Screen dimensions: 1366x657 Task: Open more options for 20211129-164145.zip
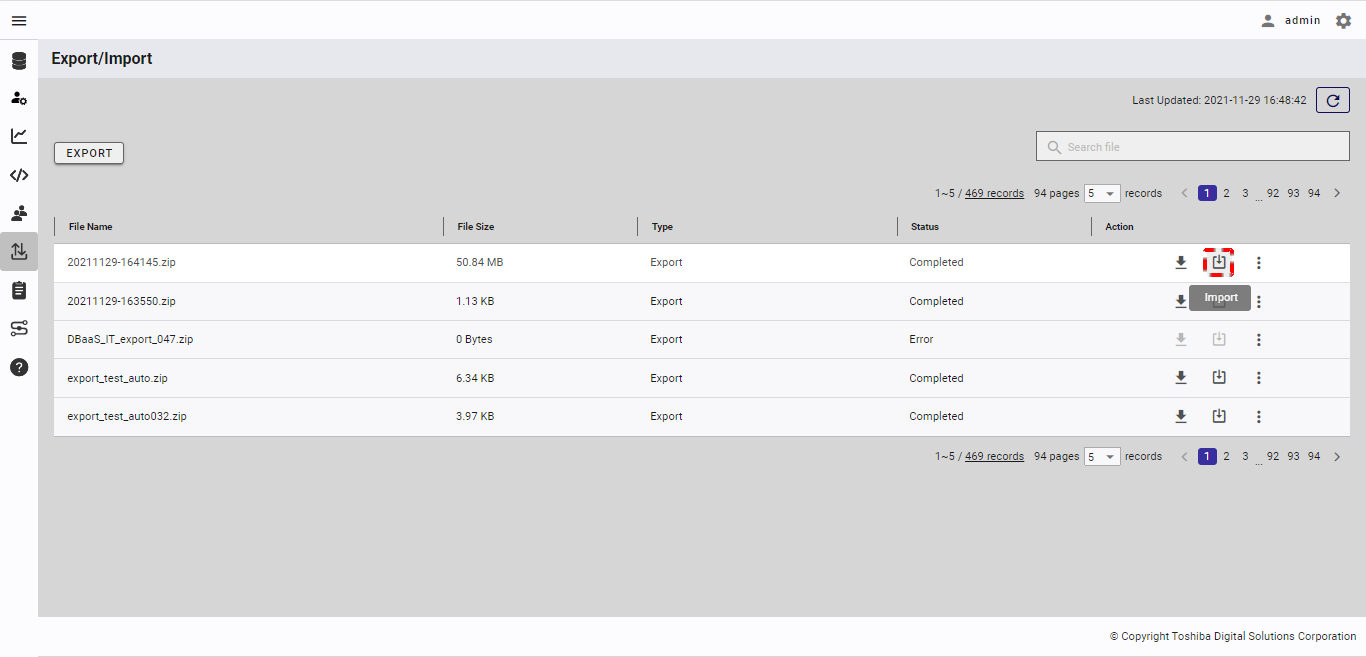click(x=1259, y=263)
